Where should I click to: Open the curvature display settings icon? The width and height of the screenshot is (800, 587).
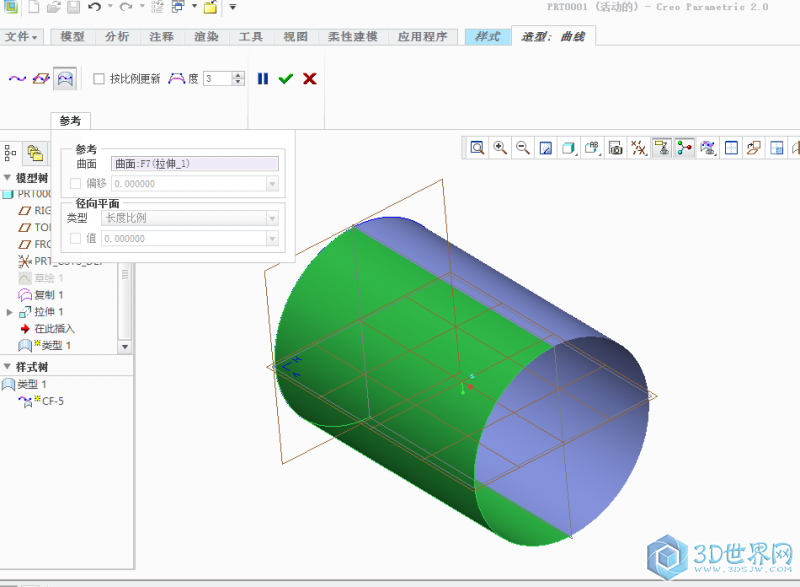coord(708,148)
